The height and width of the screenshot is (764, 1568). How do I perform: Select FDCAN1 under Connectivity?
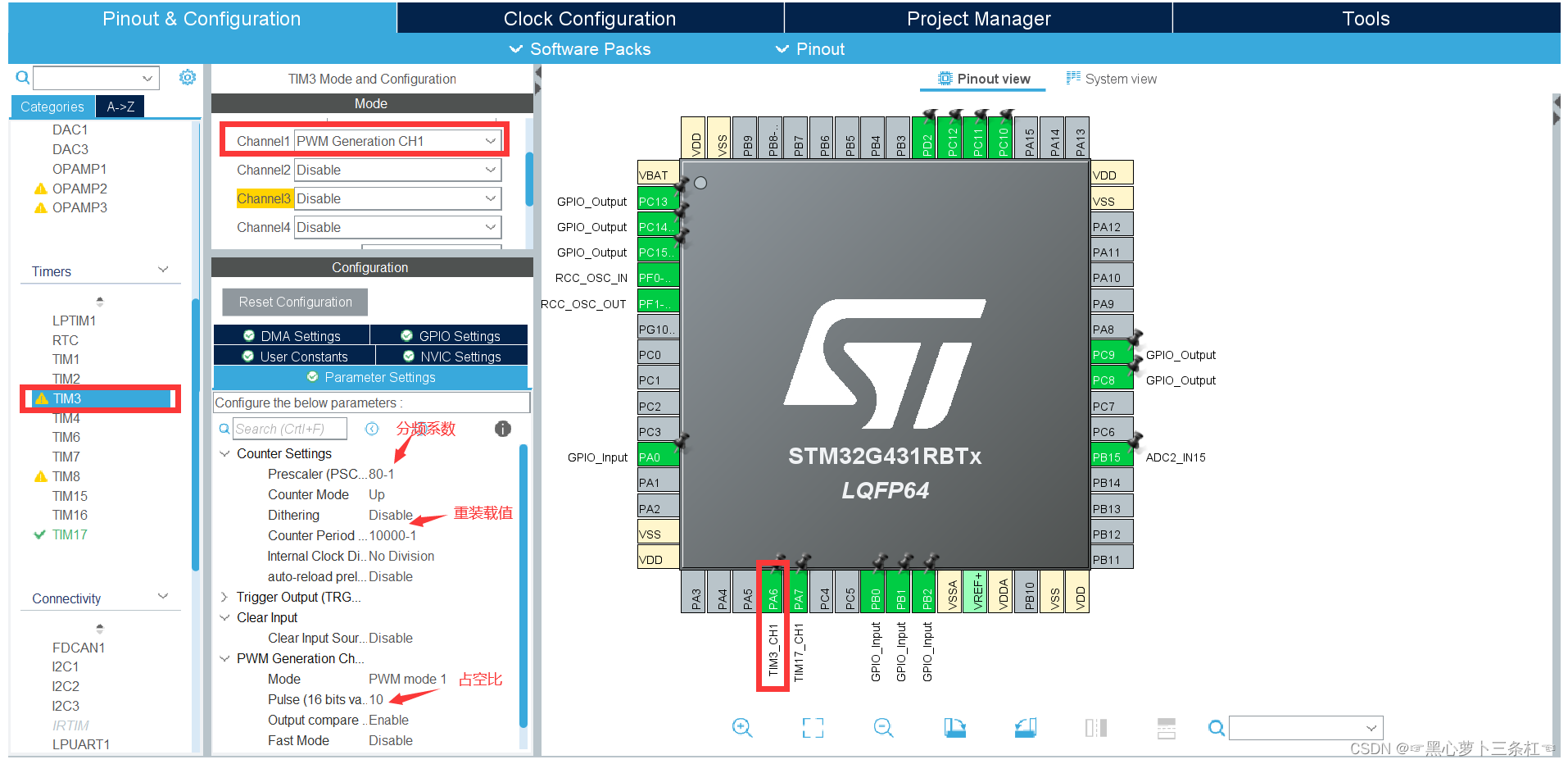tap(79, 648)
